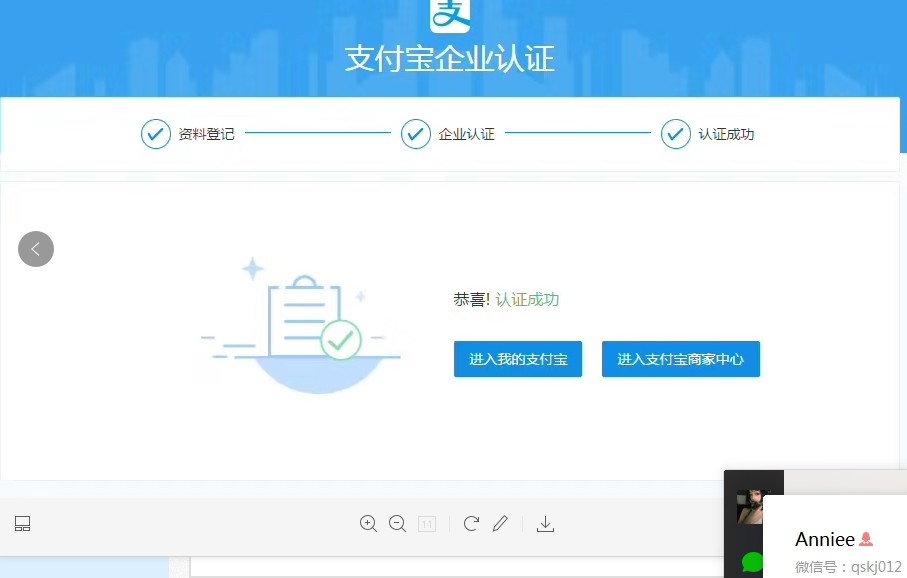Viewport: 907px width, 578px height.
Task: Click the zoom in magnifier icon
Action: pyautogui.click(x=368, y=524)
